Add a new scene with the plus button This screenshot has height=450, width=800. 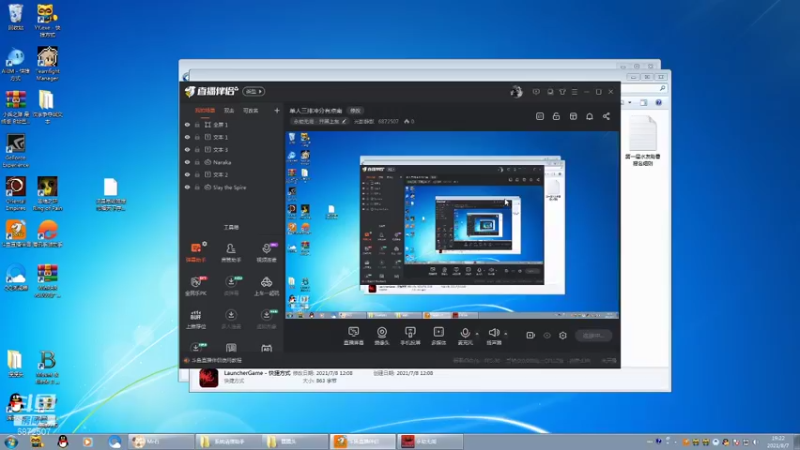pos(277,110)
